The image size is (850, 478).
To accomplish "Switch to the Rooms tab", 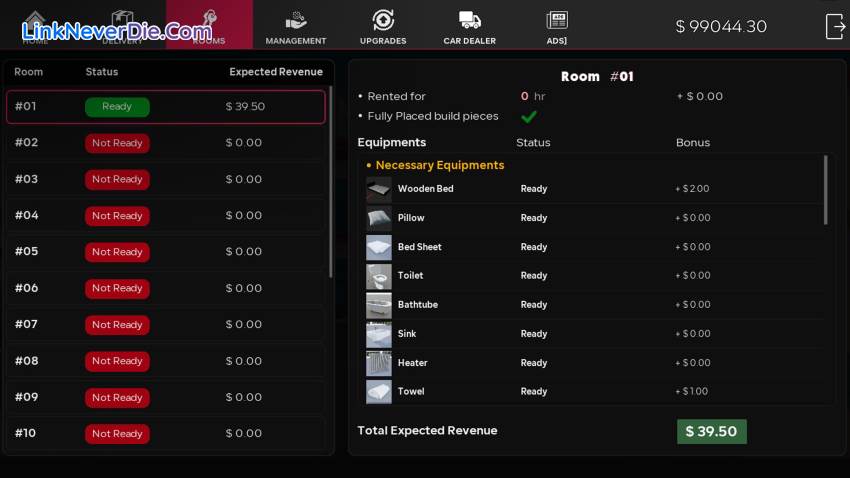I will pos(209,25).
